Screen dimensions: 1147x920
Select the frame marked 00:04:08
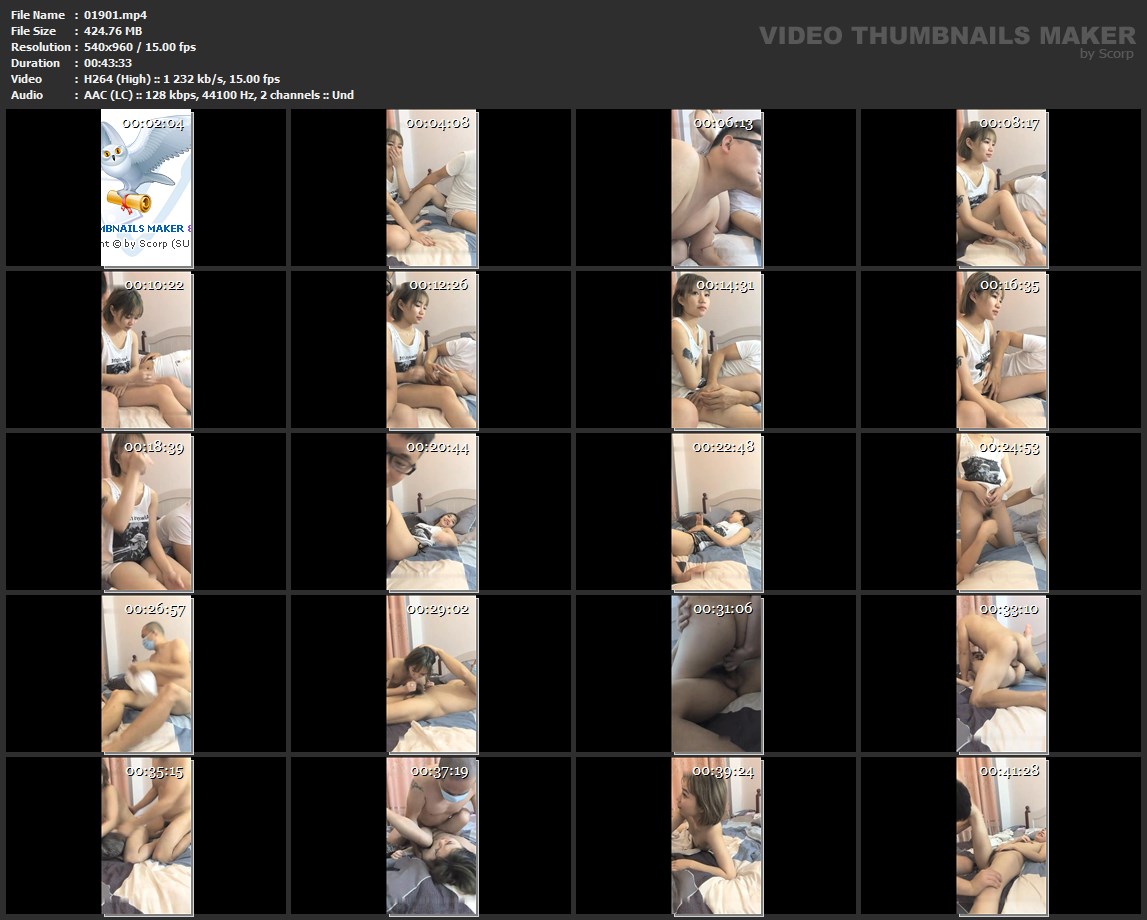pos(431,188)
